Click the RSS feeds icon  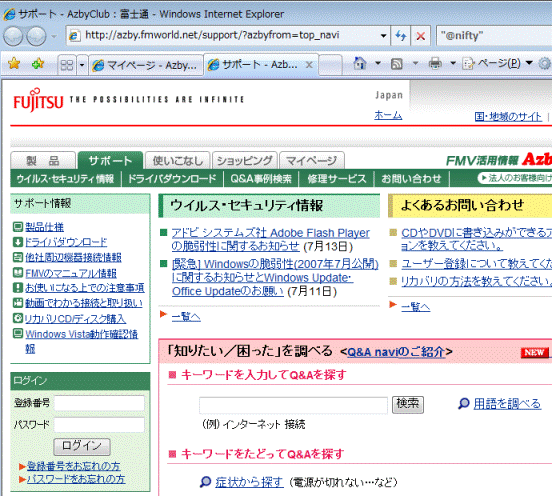(397, 64)
